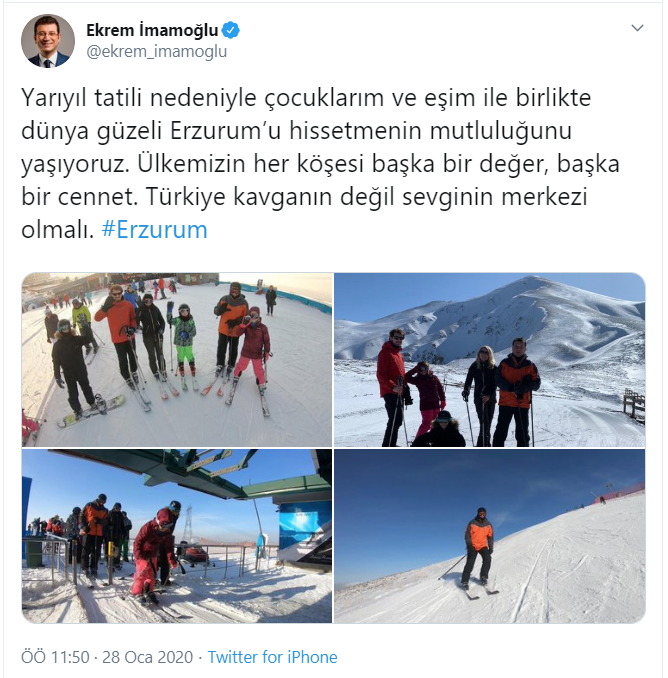Open the group skiing photo with snowboarder

point(177,360)
